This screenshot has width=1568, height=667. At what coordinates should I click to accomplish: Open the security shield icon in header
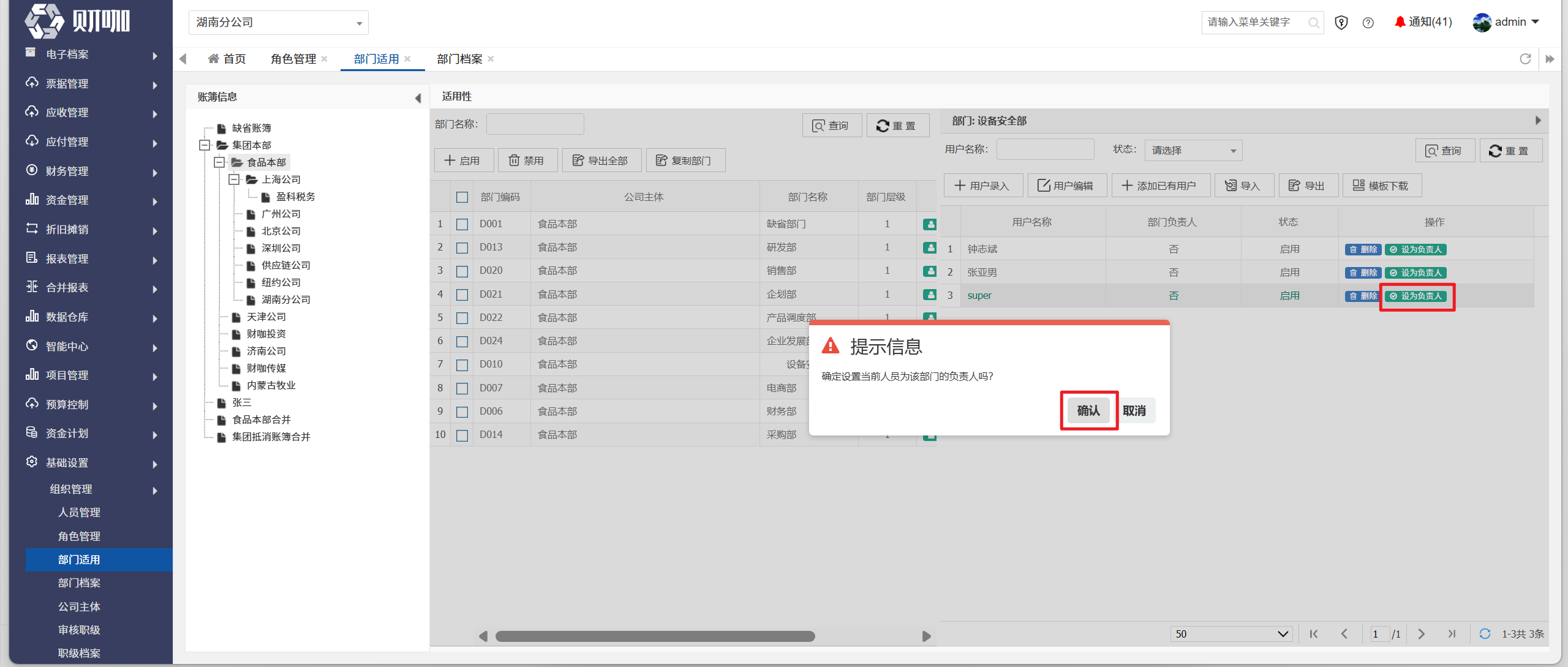point(1341,23)
